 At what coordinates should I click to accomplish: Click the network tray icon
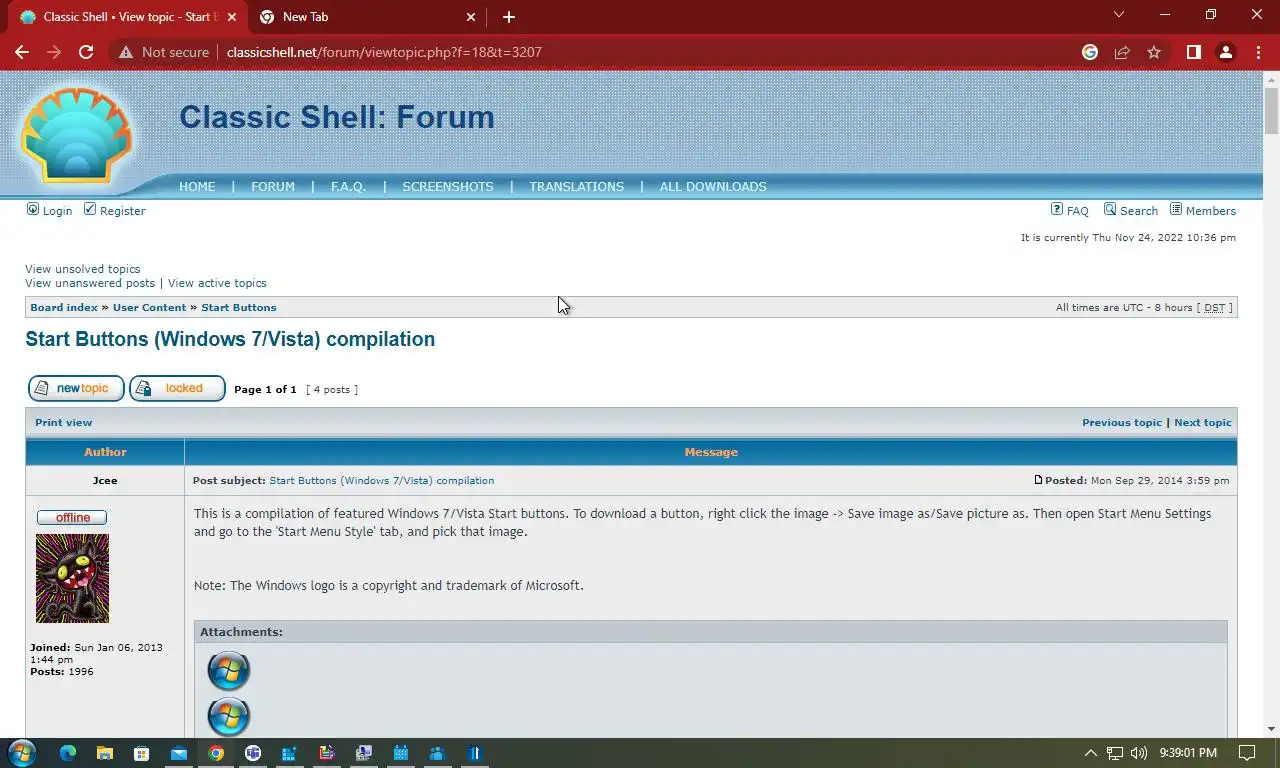1115,753
